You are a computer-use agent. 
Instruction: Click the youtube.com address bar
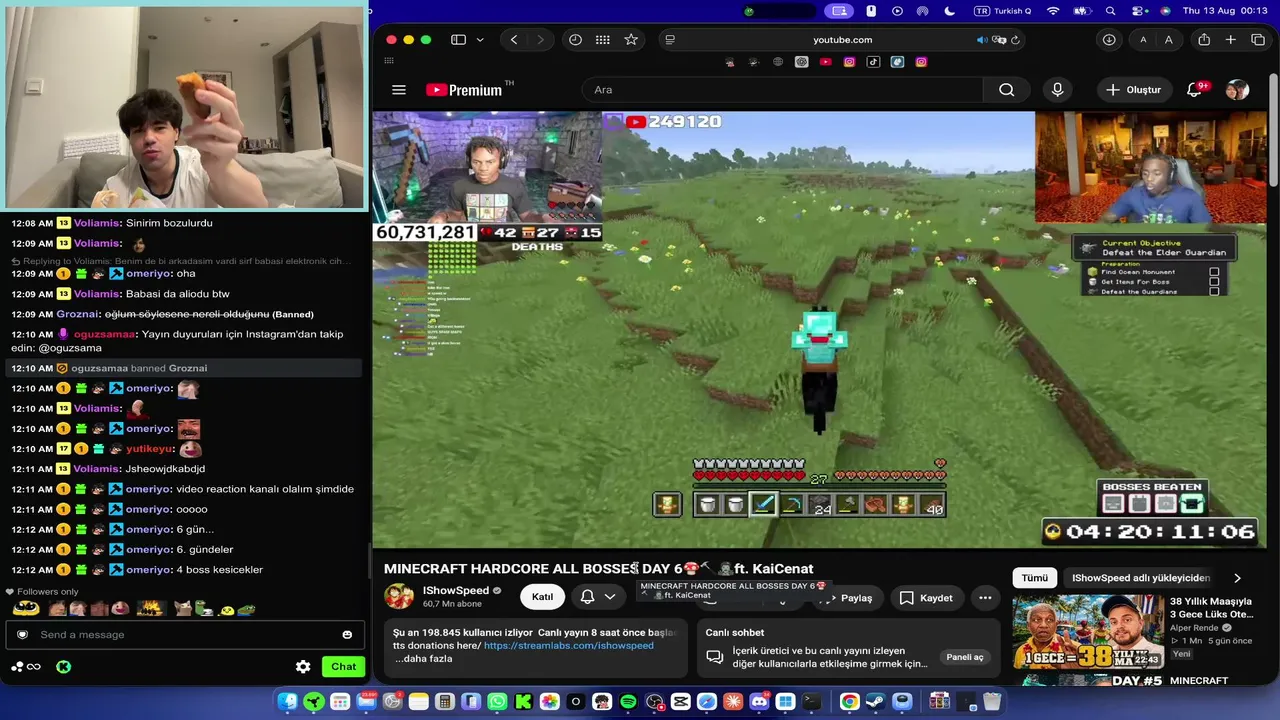click(x=842, y=40)
